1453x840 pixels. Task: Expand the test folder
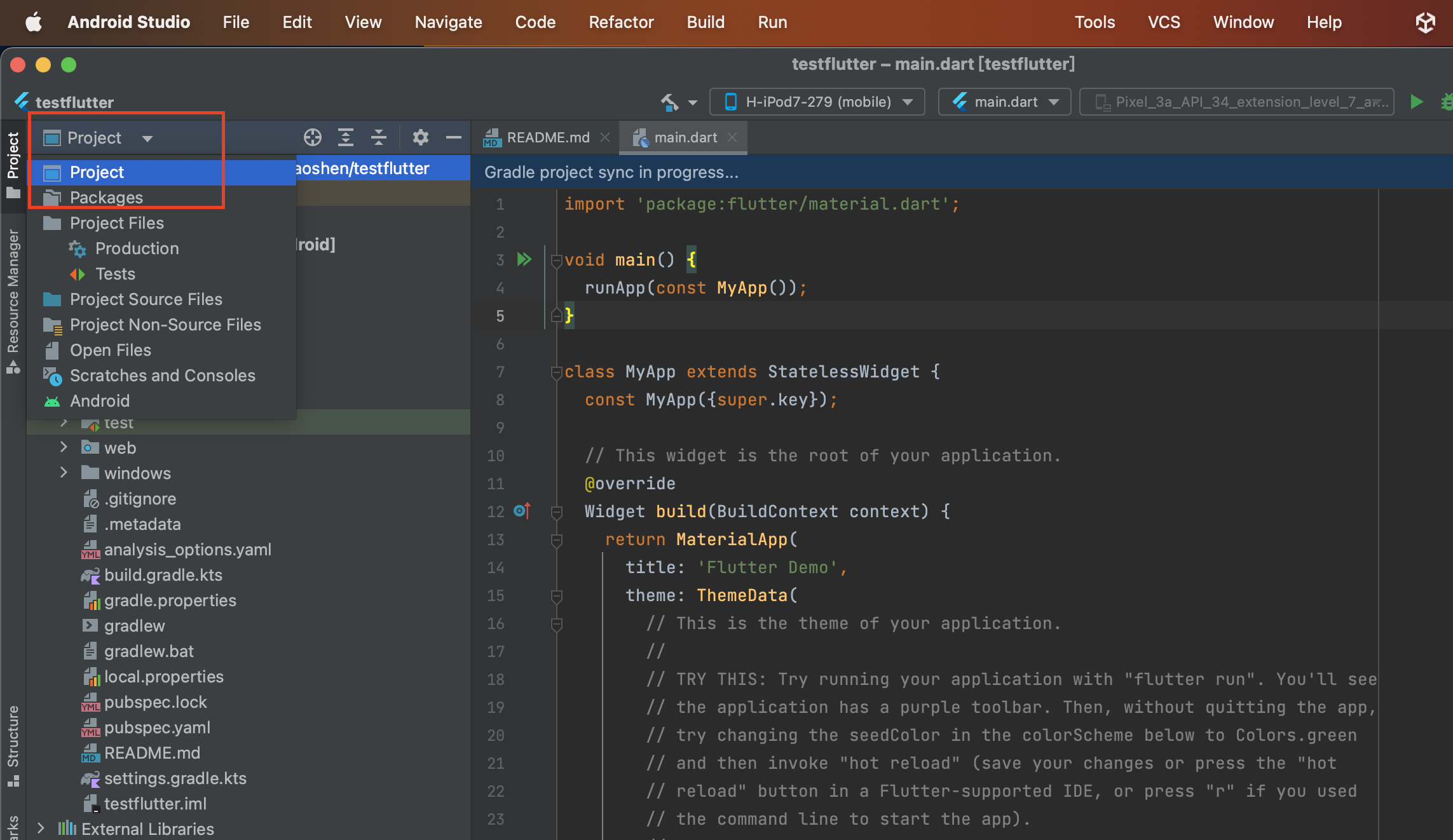point(64,423)
